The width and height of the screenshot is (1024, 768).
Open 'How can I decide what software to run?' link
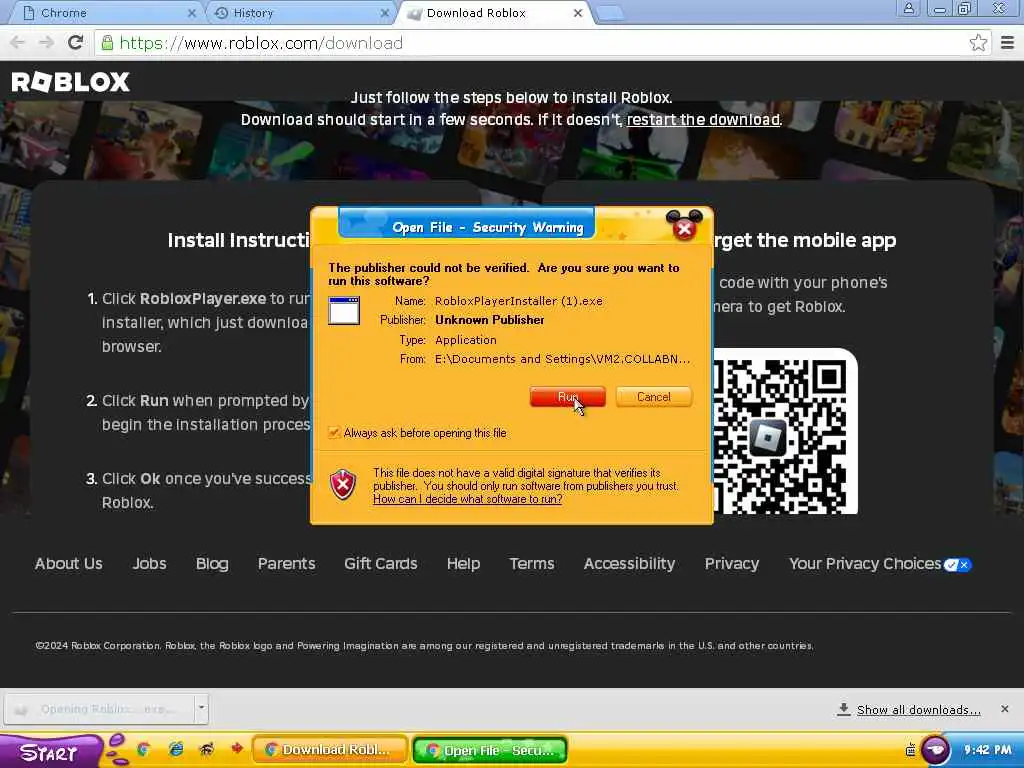coord(468,499)
